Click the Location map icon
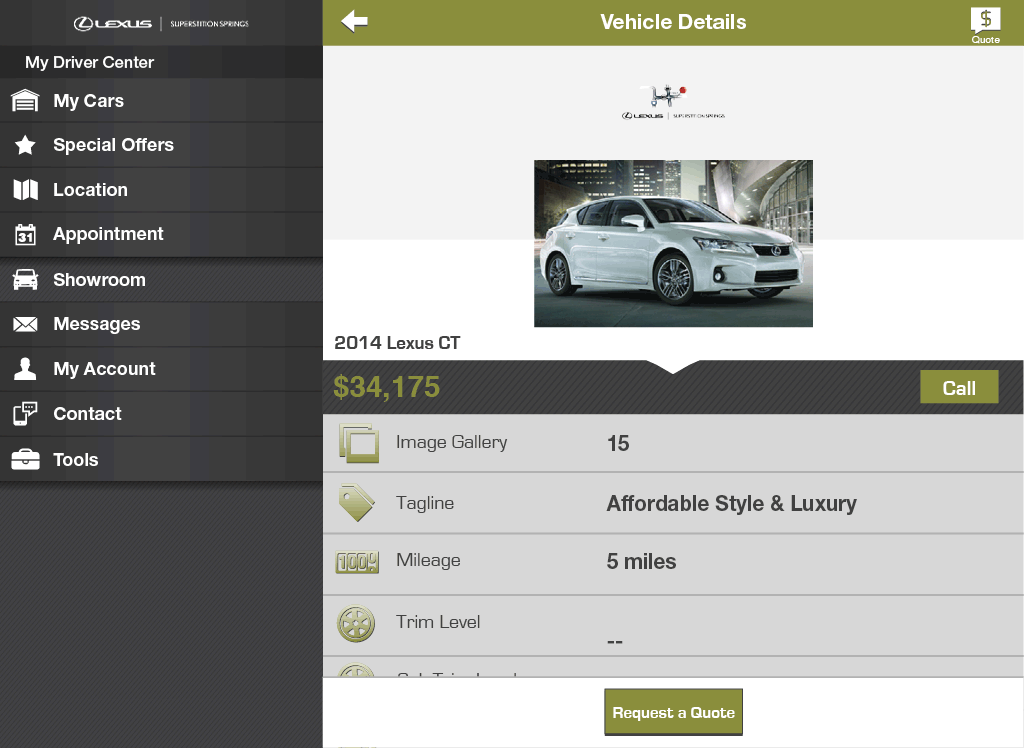The image size is (1024, 748). point(25,190)
